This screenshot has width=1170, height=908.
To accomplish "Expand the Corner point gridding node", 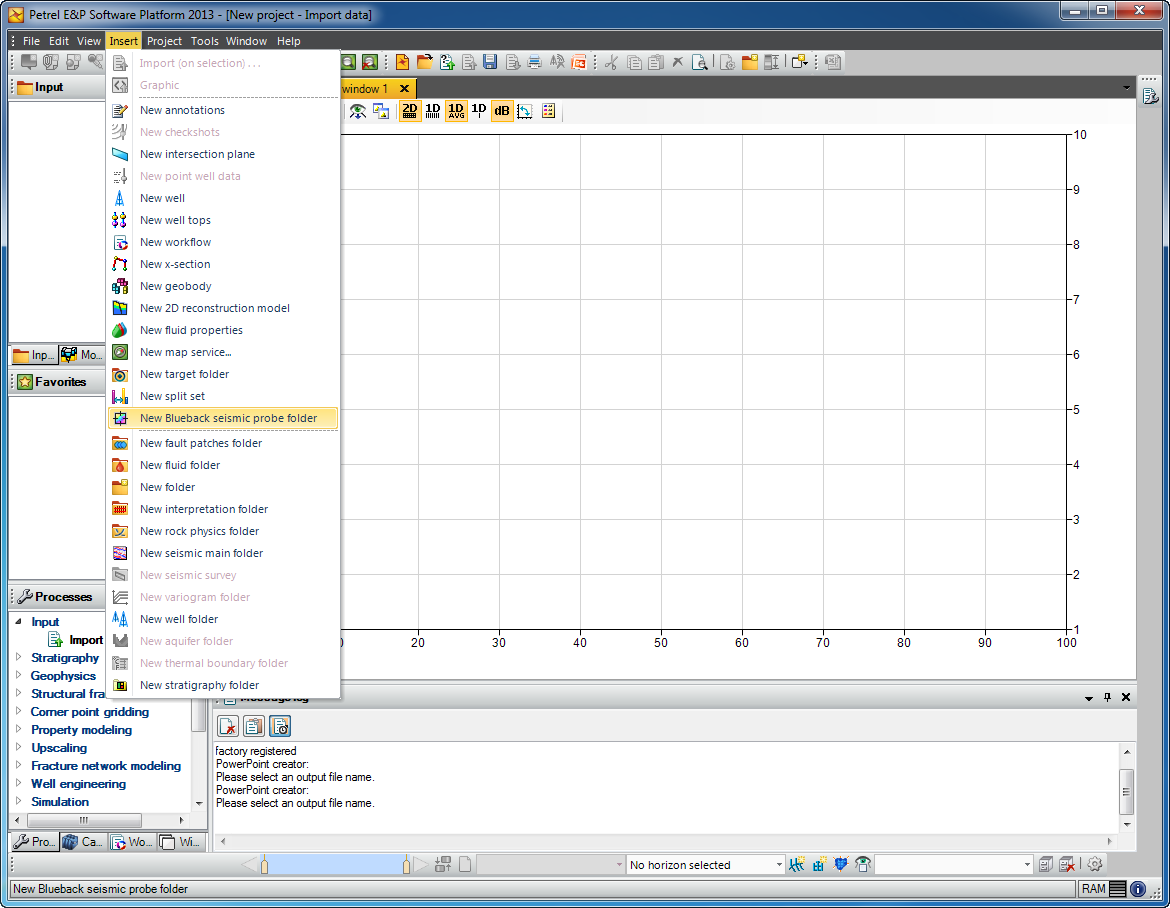I will (19, 711).
